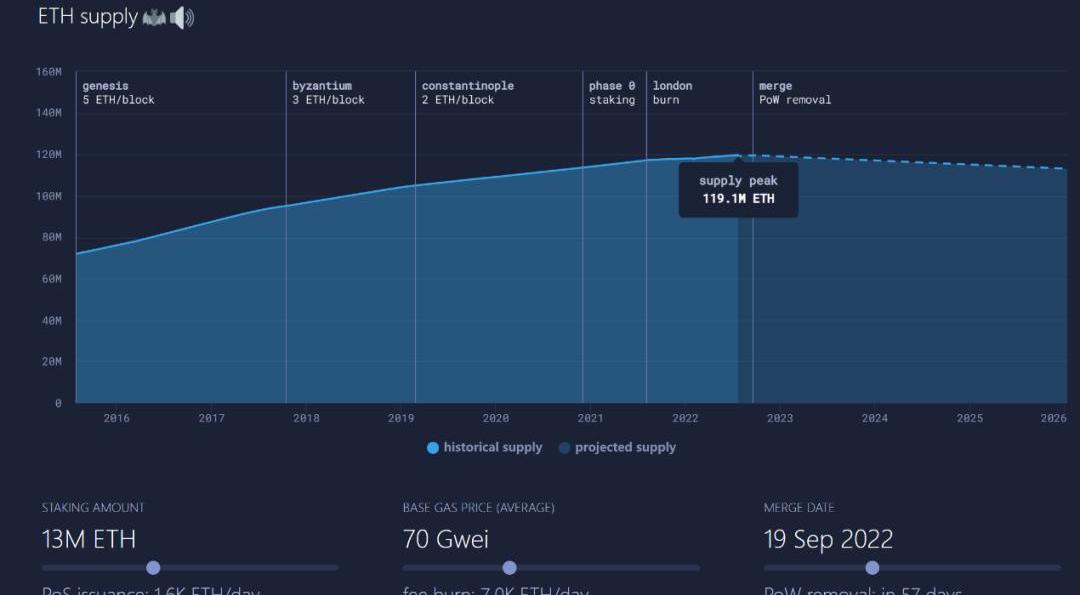Click the london burn marker label
This screenshot has height=595, width=1080.
[672, 93]
